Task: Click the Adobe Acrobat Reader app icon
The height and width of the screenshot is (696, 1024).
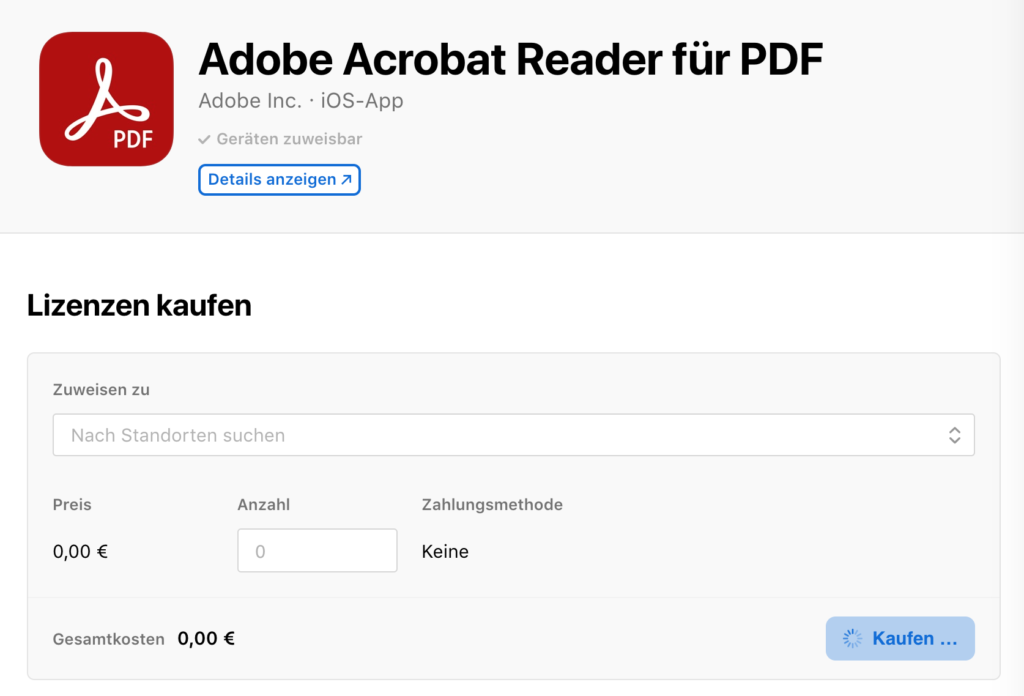Action: pos(106,99)
